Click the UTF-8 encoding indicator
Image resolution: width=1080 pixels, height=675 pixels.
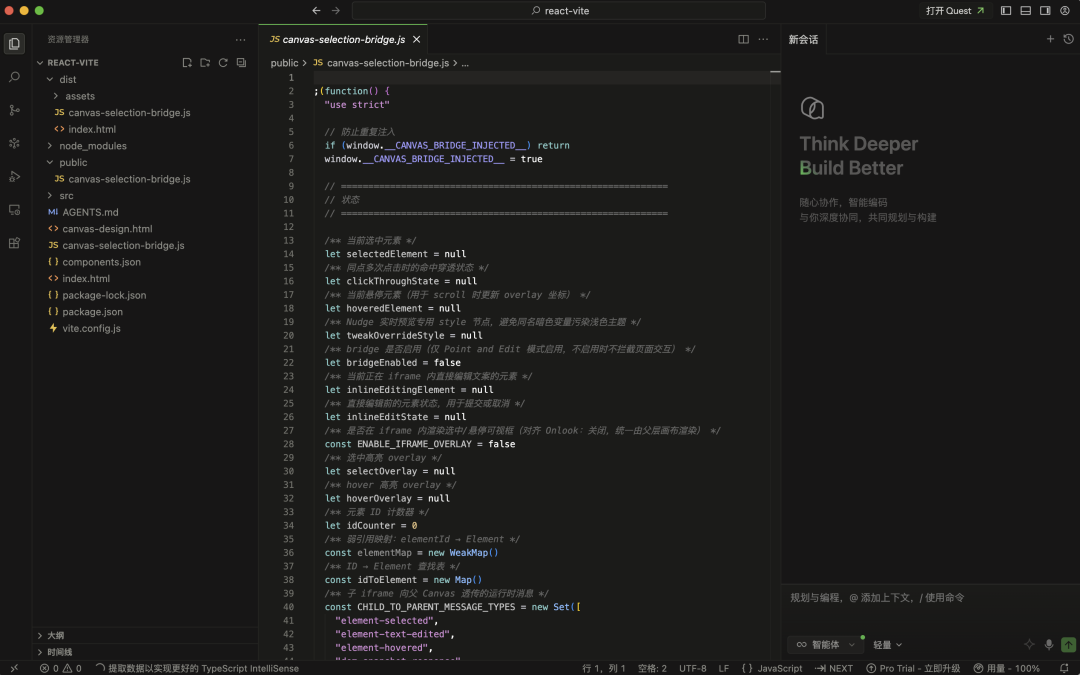[x=692, y=668]
